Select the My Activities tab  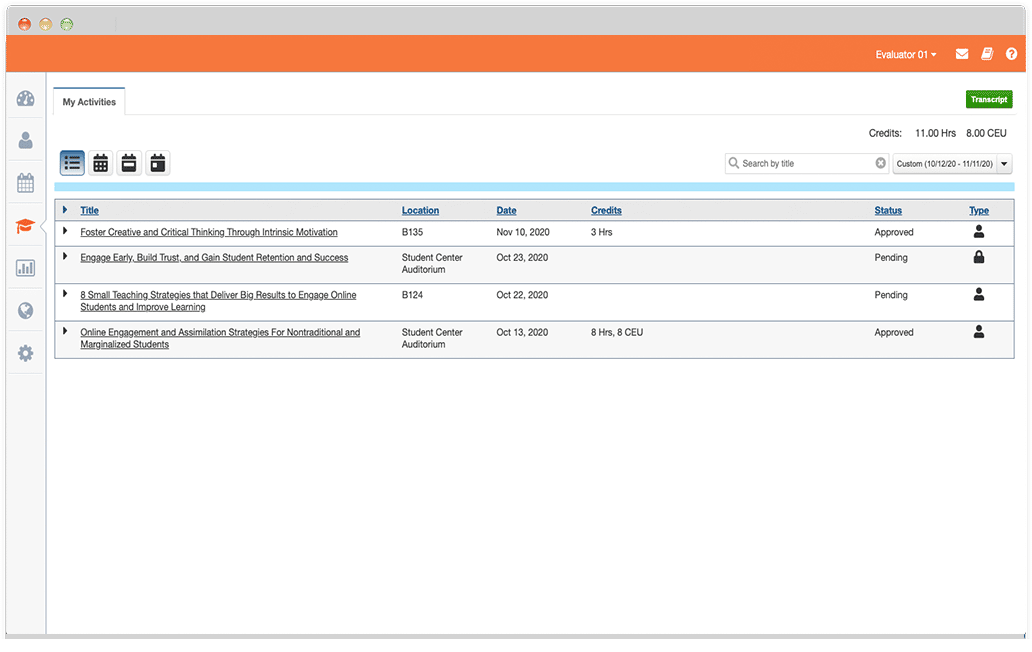[89, 102]
